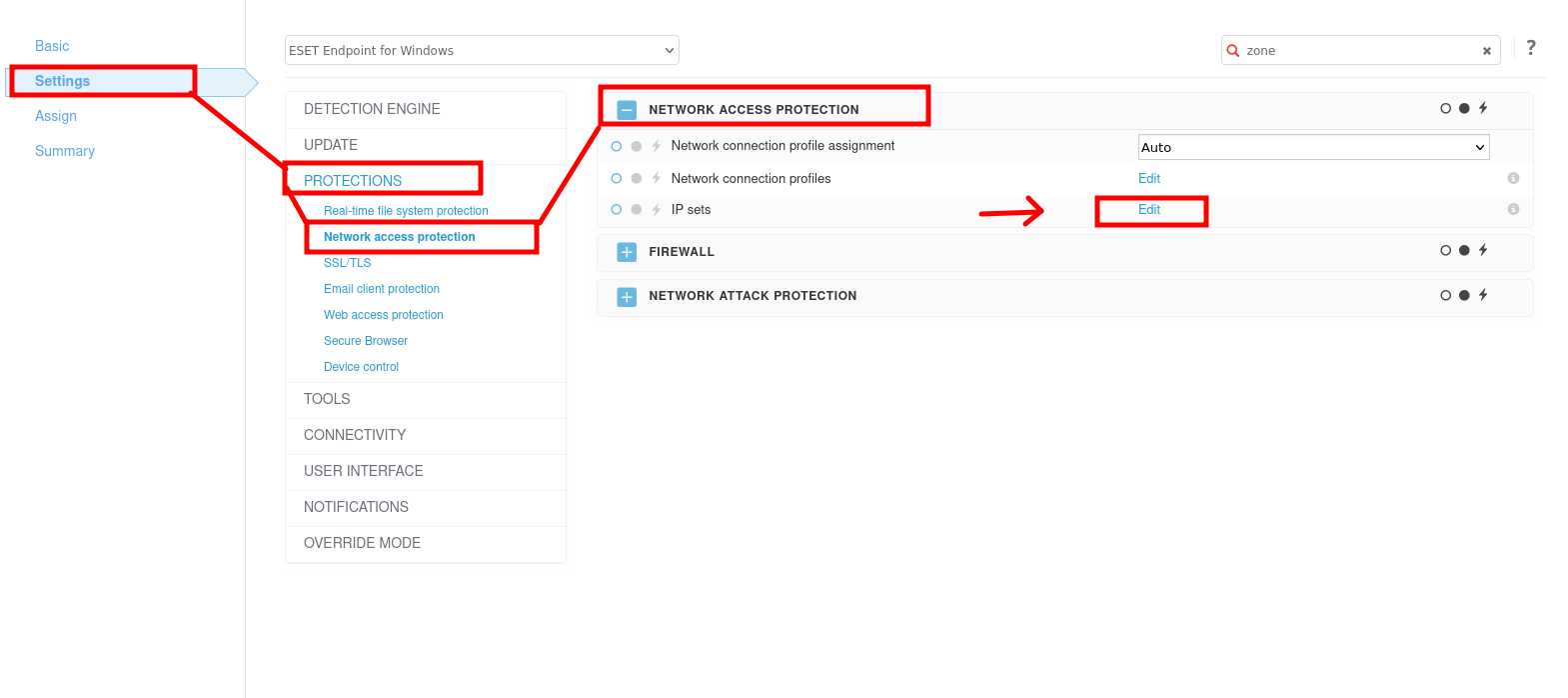
Task: Show info for IP sets
Action: [1513, 209]
